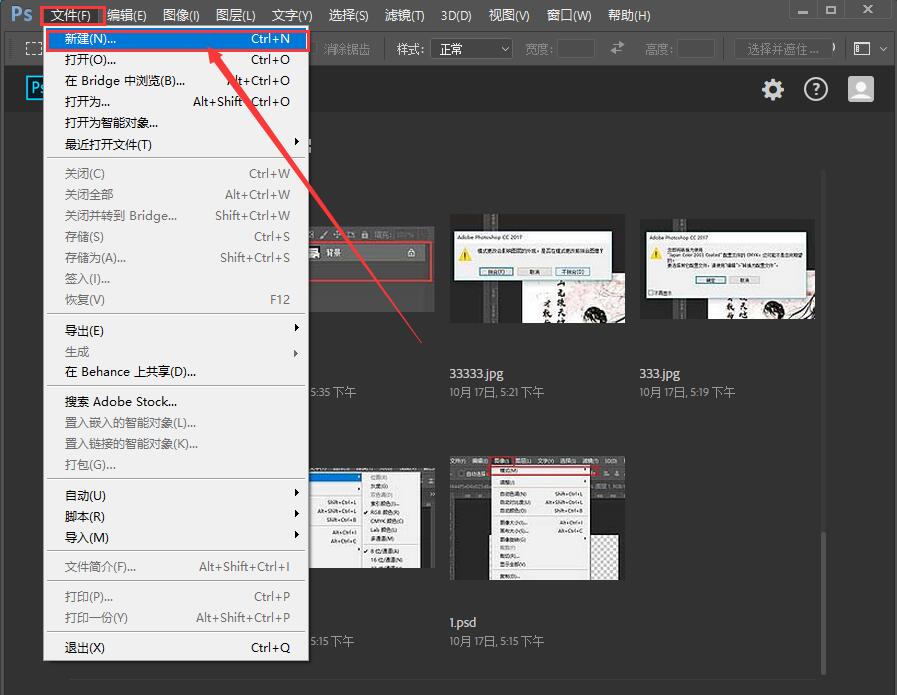Open the 编辑(E) menu

[126, 15]
